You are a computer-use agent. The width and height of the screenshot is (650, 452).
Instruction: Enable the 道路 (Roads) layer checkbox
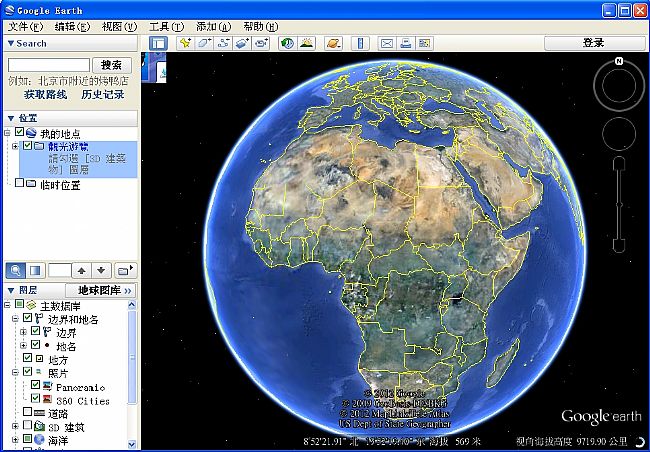27,412
